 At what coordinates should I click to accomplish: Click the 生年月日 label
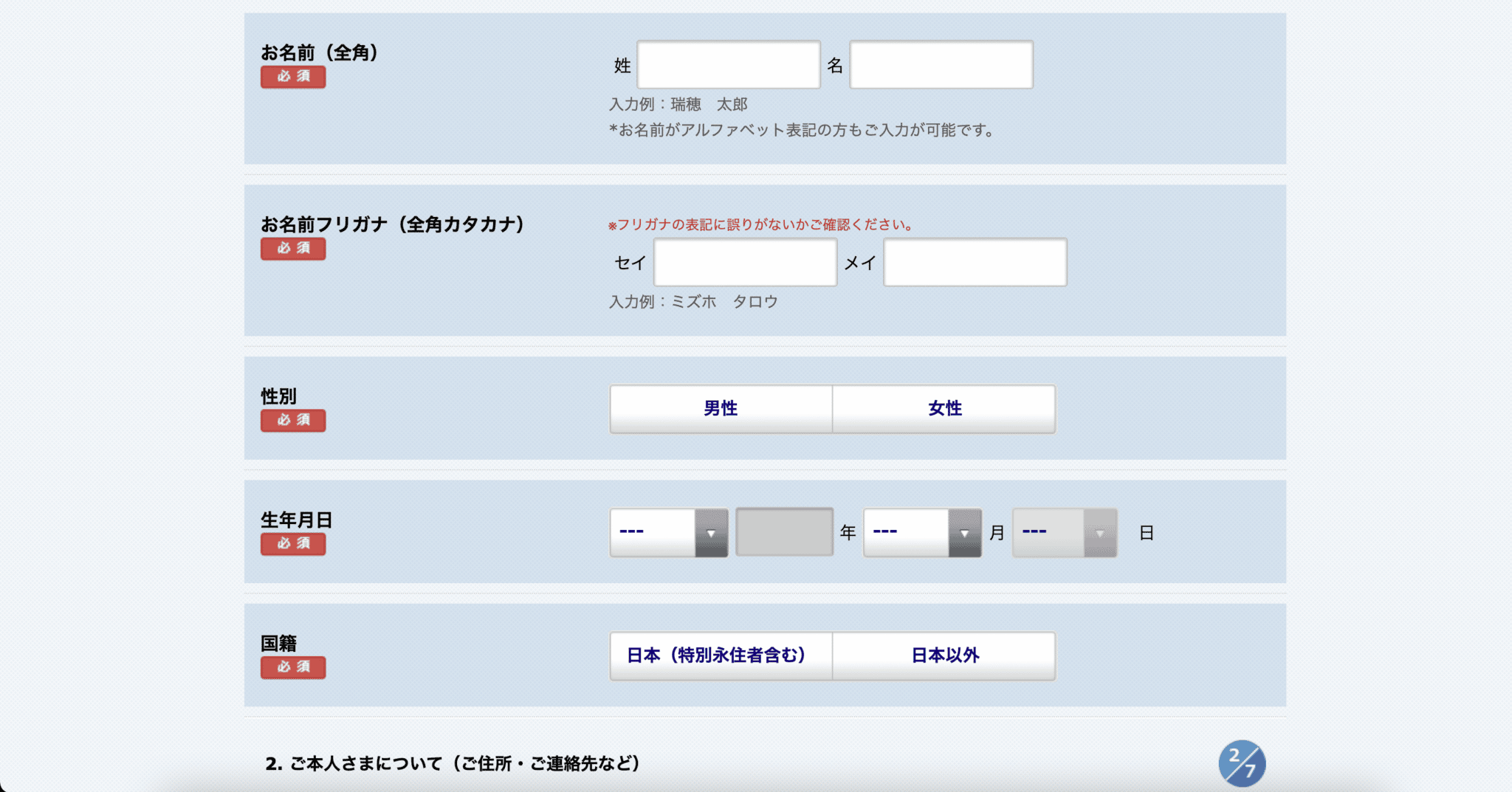[297, 520]
